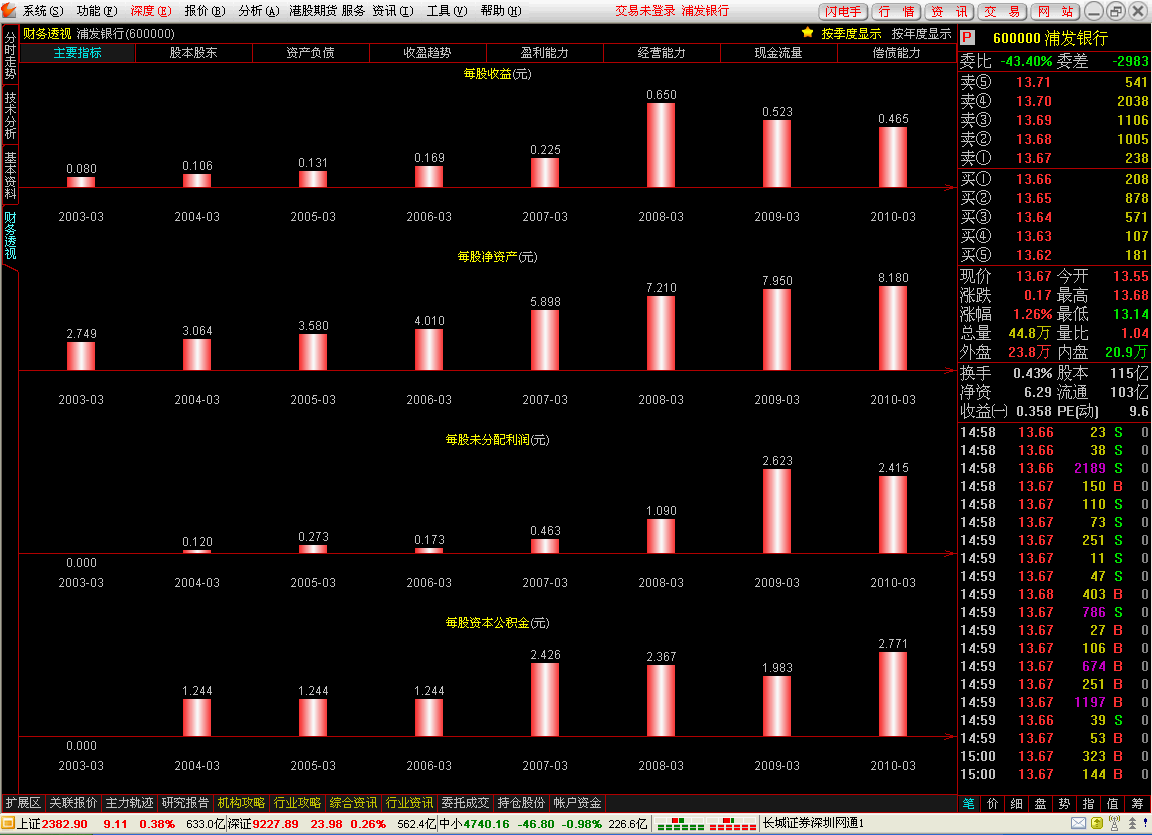Screen dimensions: 1152x835
Task: Click the antenna signal icon in the status bar
Action: pos(1115,823)
